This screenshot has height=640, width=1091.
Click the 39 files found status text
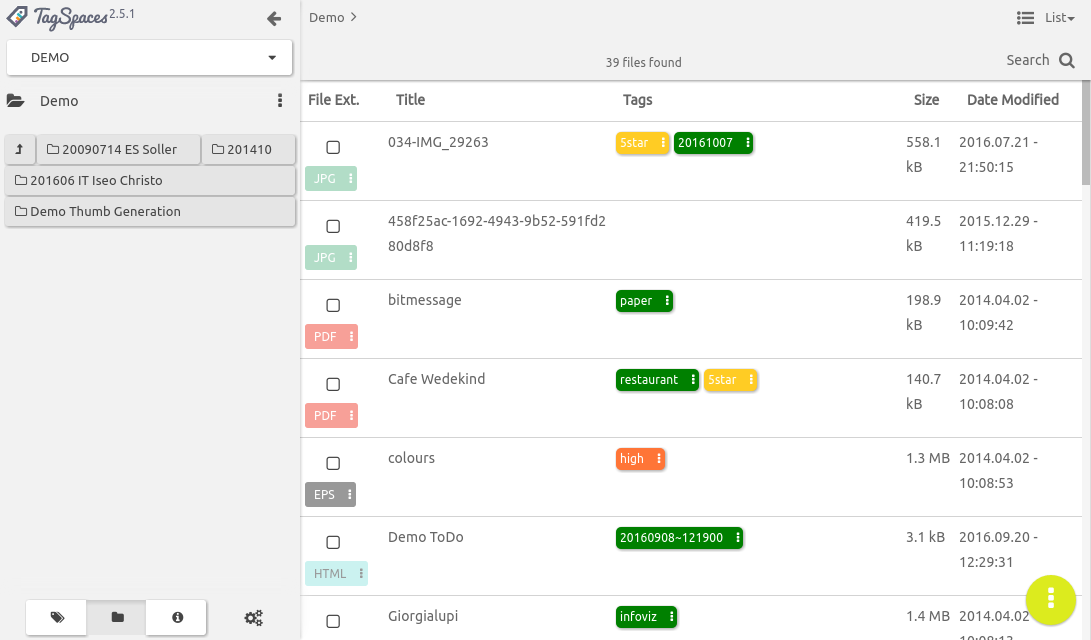click(x=644, y=63)
